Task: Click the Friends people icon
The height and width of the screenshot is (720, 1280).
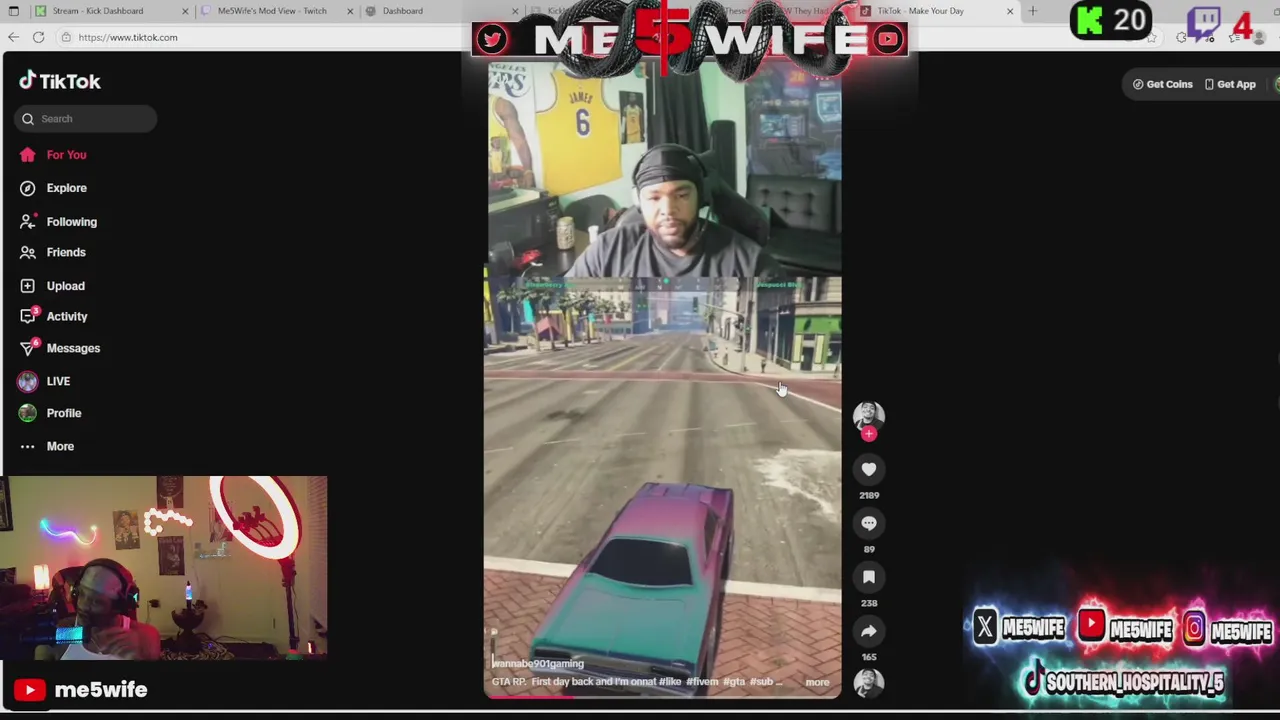Action: click(27, 252)
